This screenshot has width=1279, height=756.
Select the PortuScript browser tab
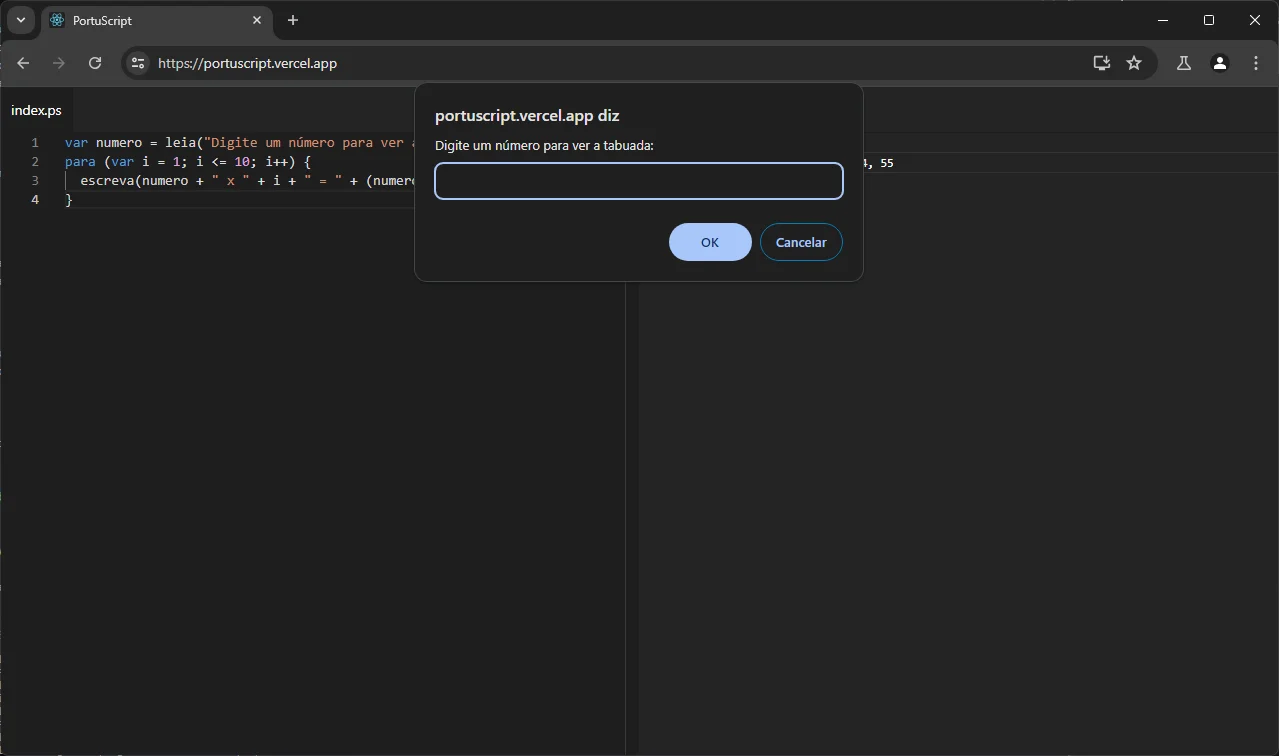pyautogui.click(x=157, y=20)
